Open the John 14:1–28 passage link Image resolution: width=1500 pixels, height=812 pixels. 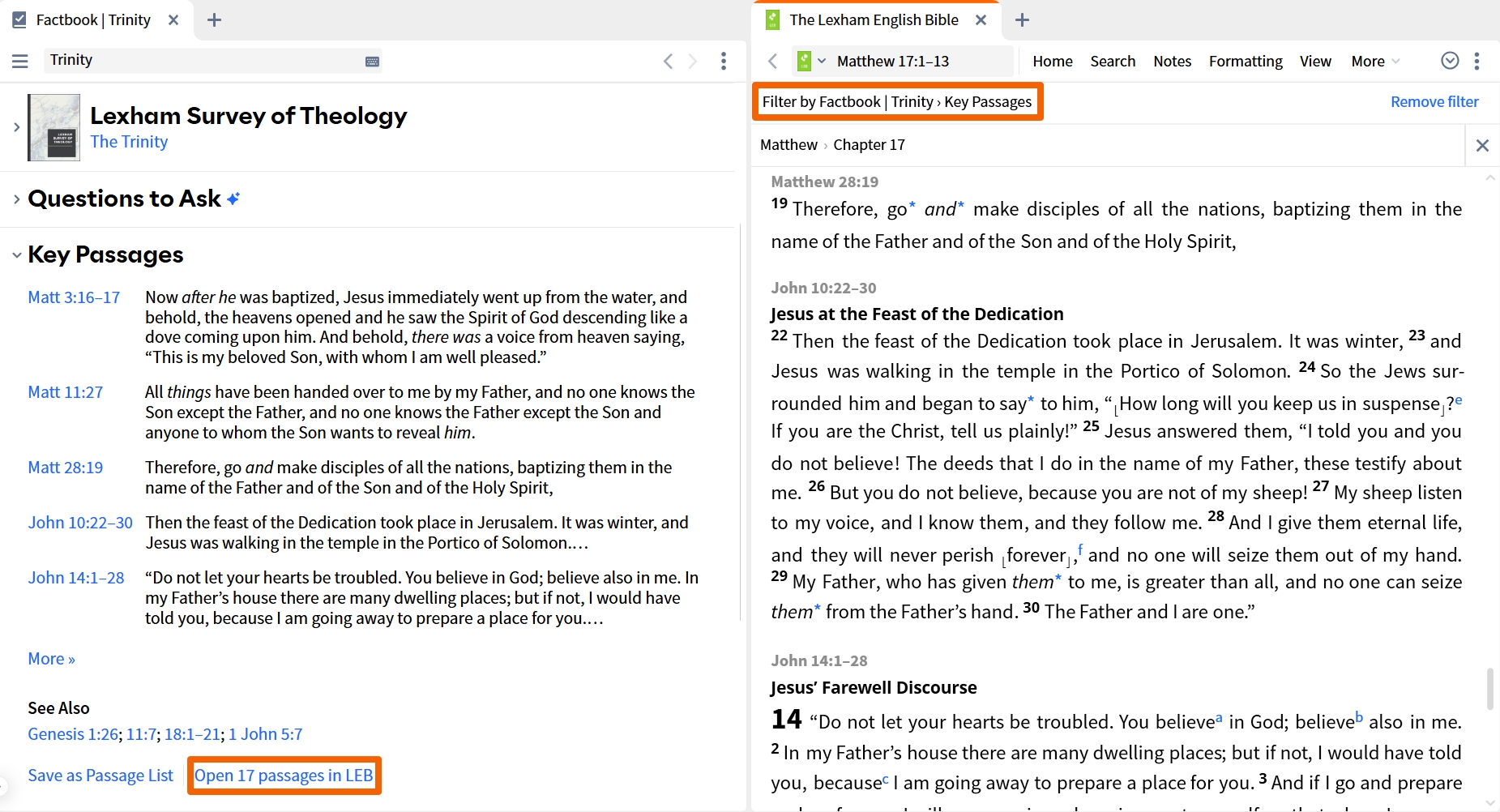pos(76,578)
